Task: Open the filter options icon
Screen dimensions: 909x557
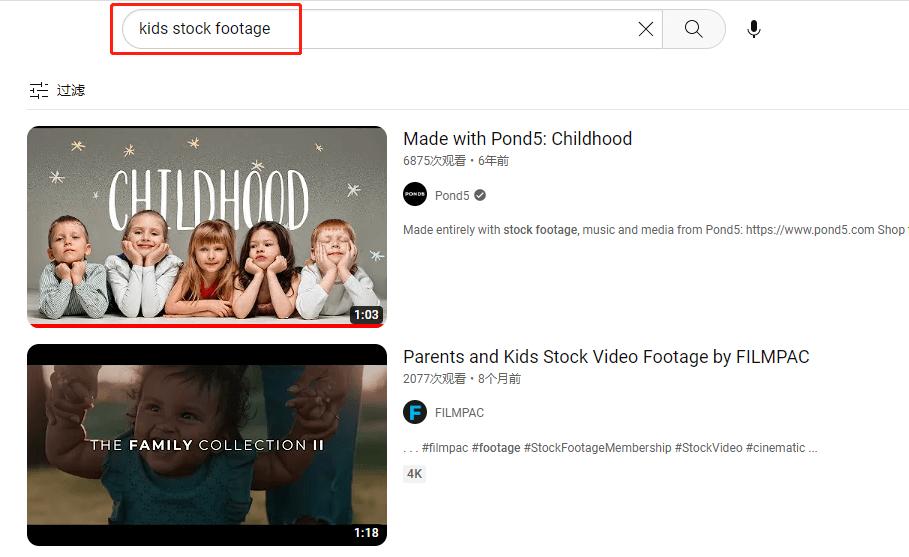Action: (x=39, y=90)
